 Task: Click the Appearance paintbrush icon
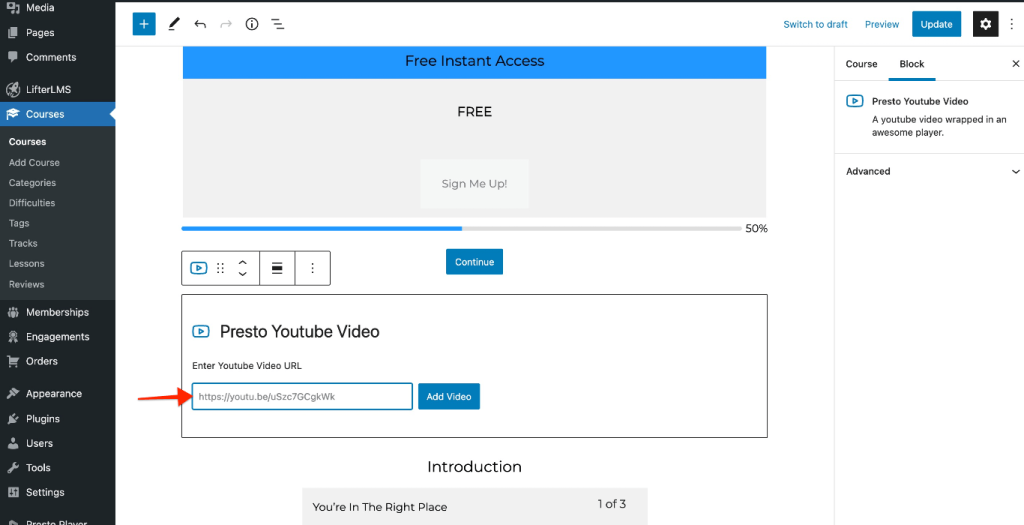click(x=12, y=394)
